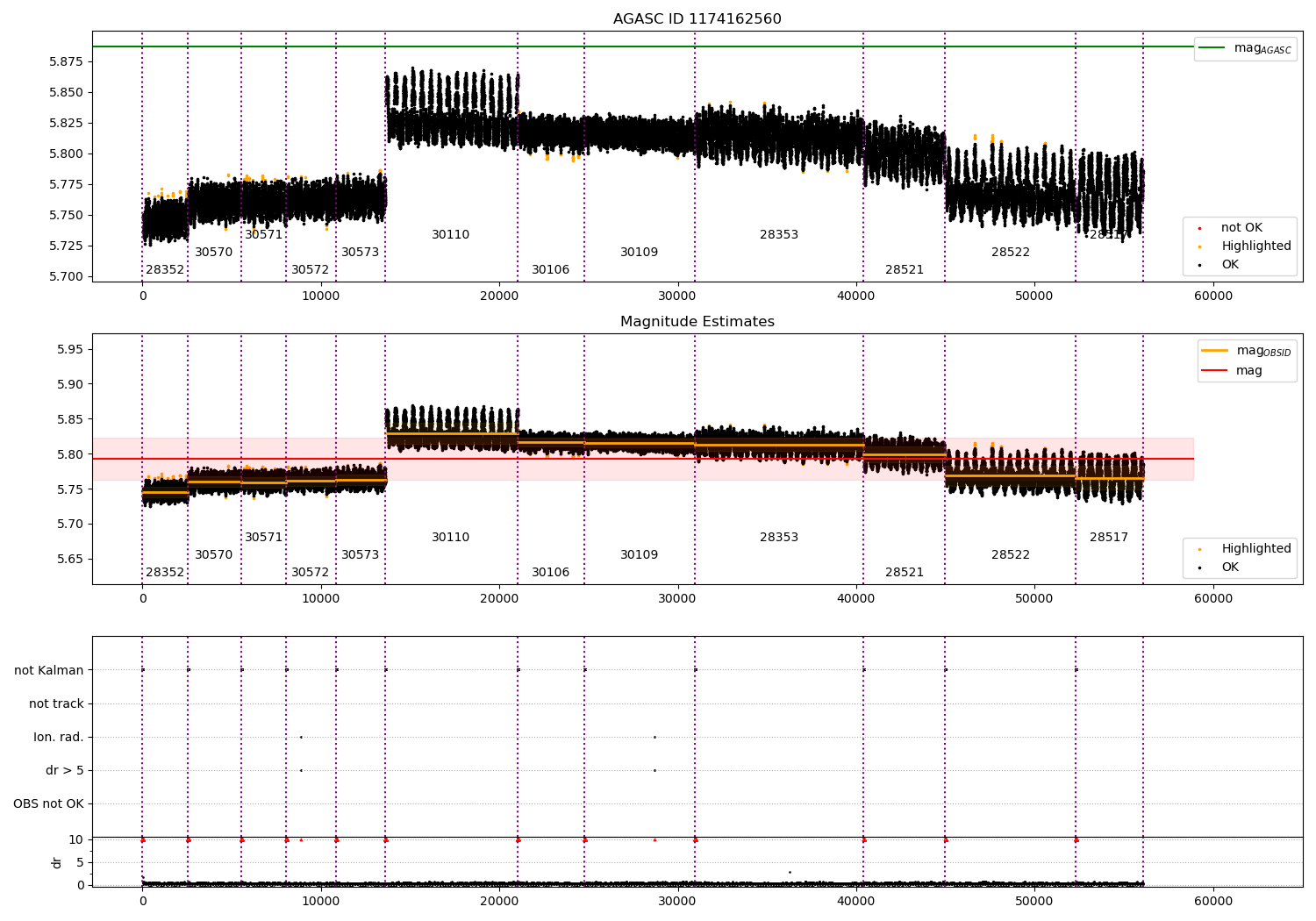Click OBSID label 30106 in Magnitude Estimates panel
The height and width of the screenshot is (921, 1316).
click(x=551, y=572)
